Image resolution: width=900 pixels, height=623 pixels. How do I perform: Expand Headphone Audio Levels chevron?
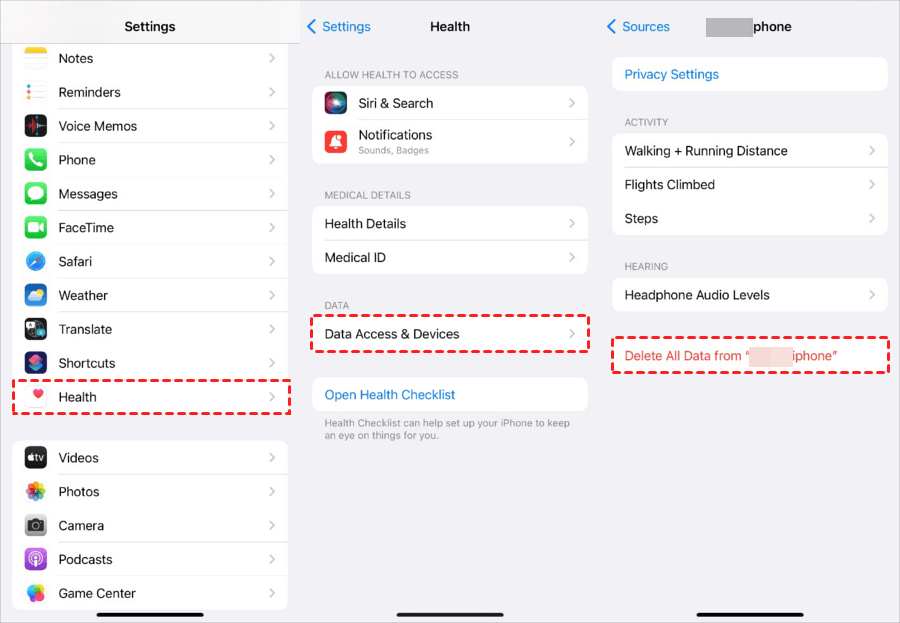click(872, 295)
